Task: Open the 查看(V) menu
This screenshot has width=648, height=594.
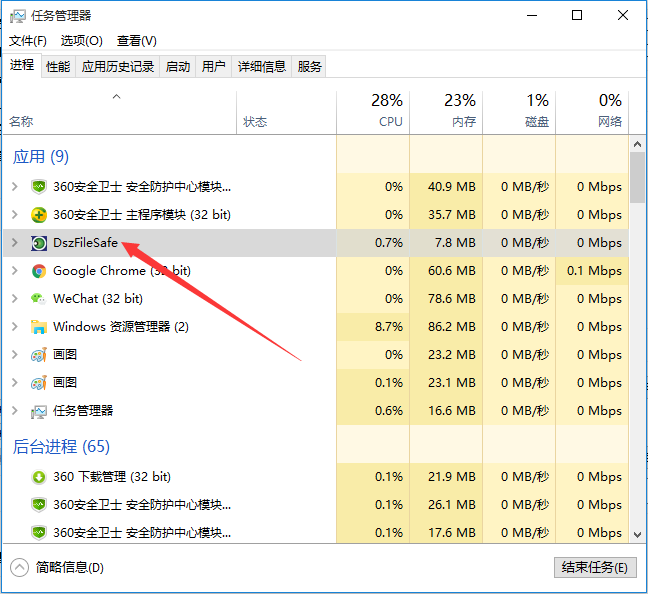Action: click(136, 41)
